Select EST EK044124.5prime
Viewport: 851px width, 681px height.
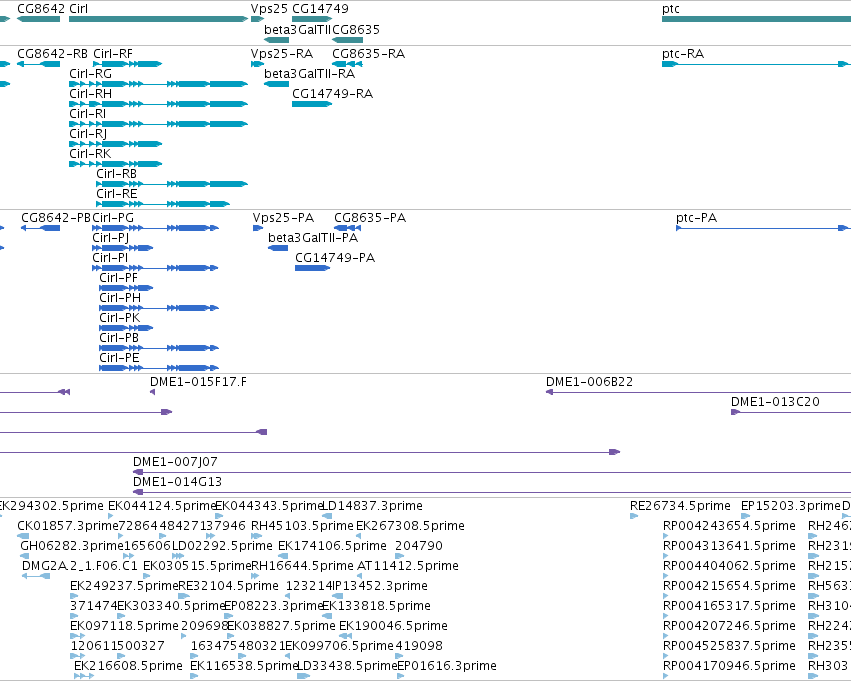162,506
